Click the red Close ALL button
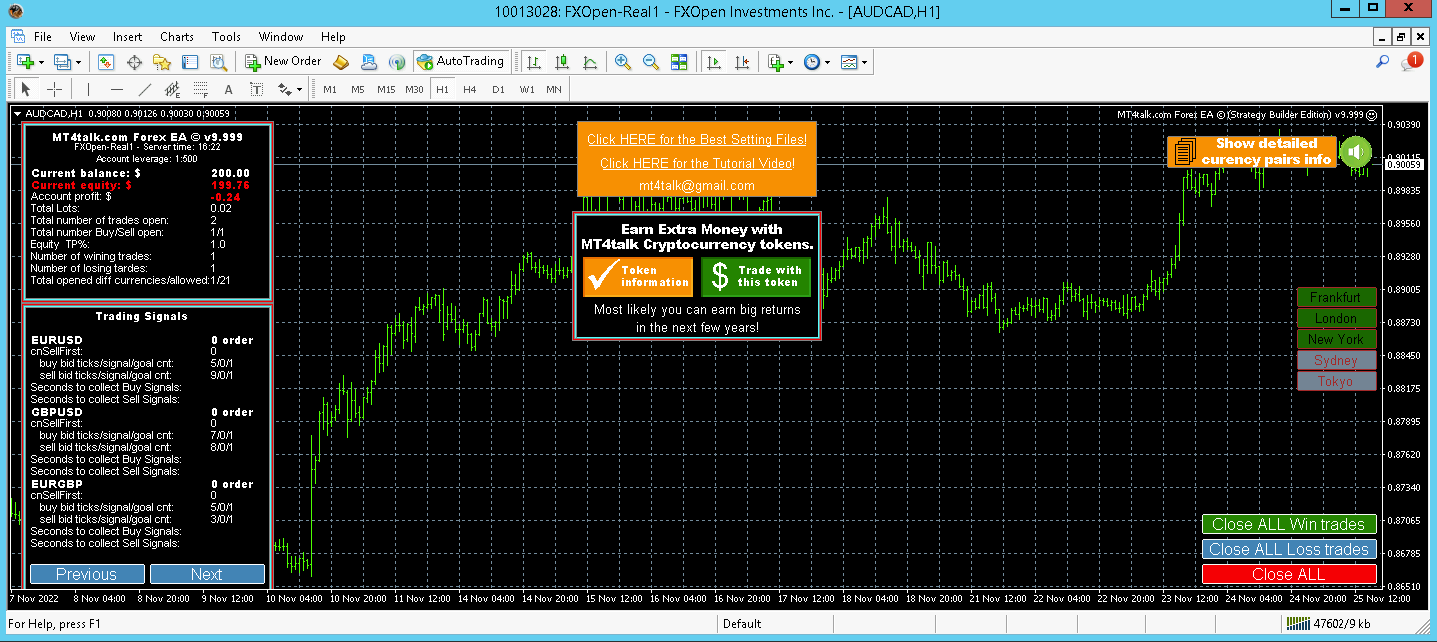1437x642 pixels. [1288, 574]
